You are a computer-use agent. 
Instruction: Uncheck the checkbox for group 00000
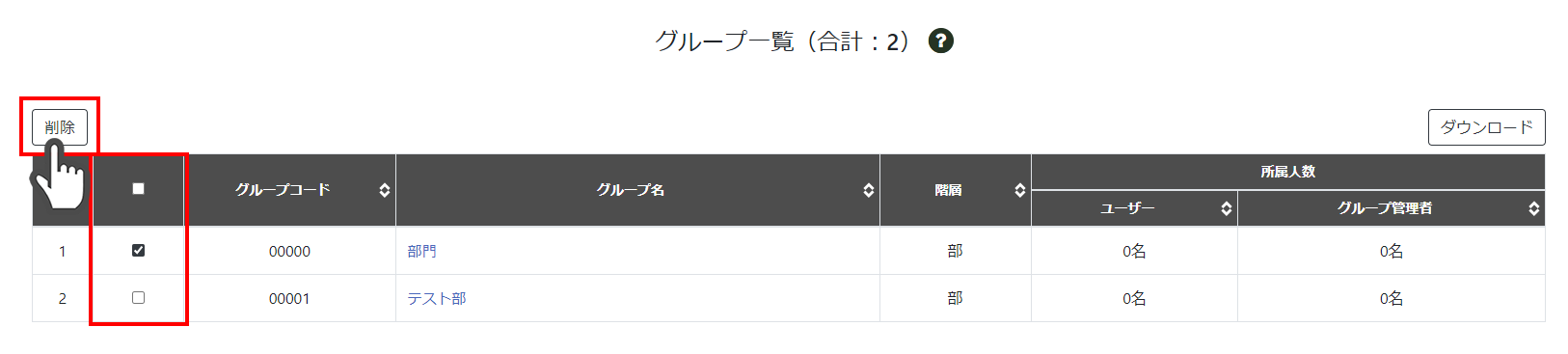(138, 250)
